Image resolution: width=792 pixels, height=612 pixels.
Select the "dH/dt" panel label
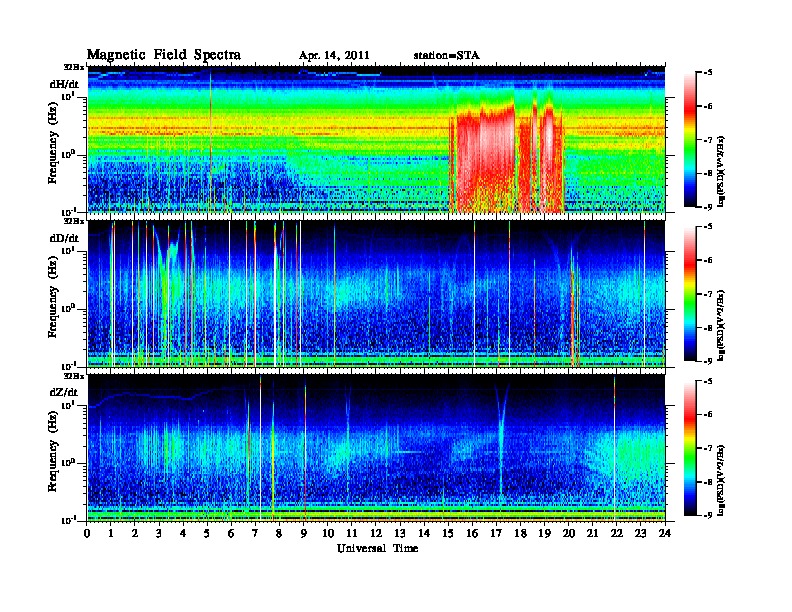(64, 84)
